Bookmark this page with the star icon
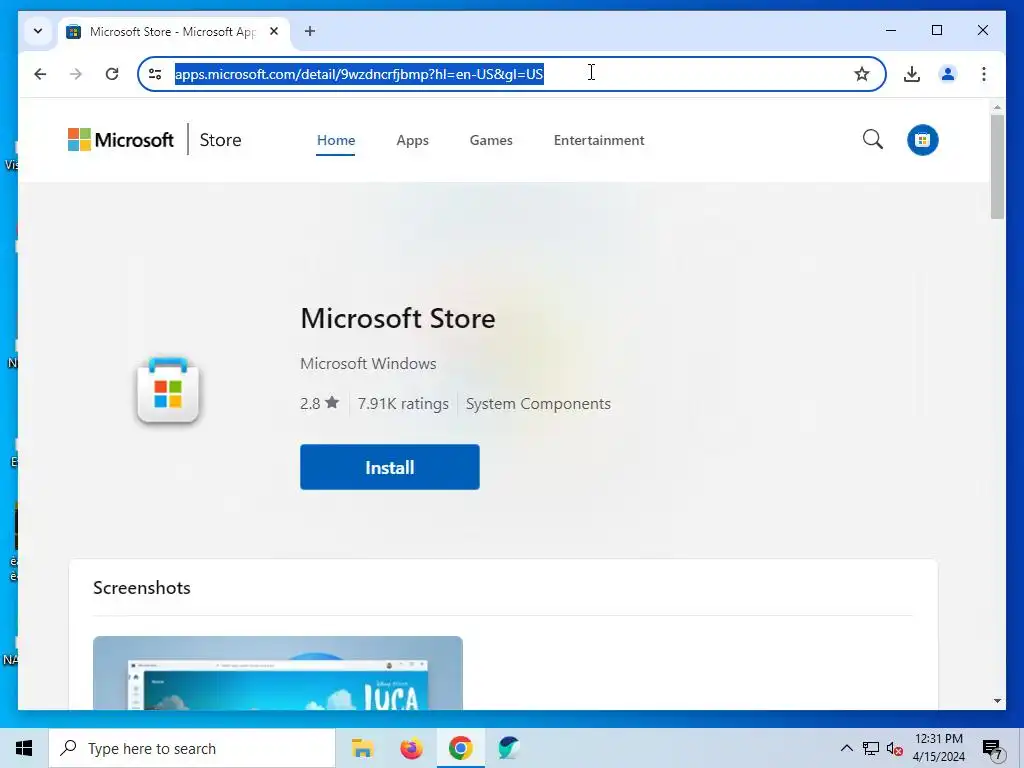The image size is (1024, 768). (x=861, y=74)
